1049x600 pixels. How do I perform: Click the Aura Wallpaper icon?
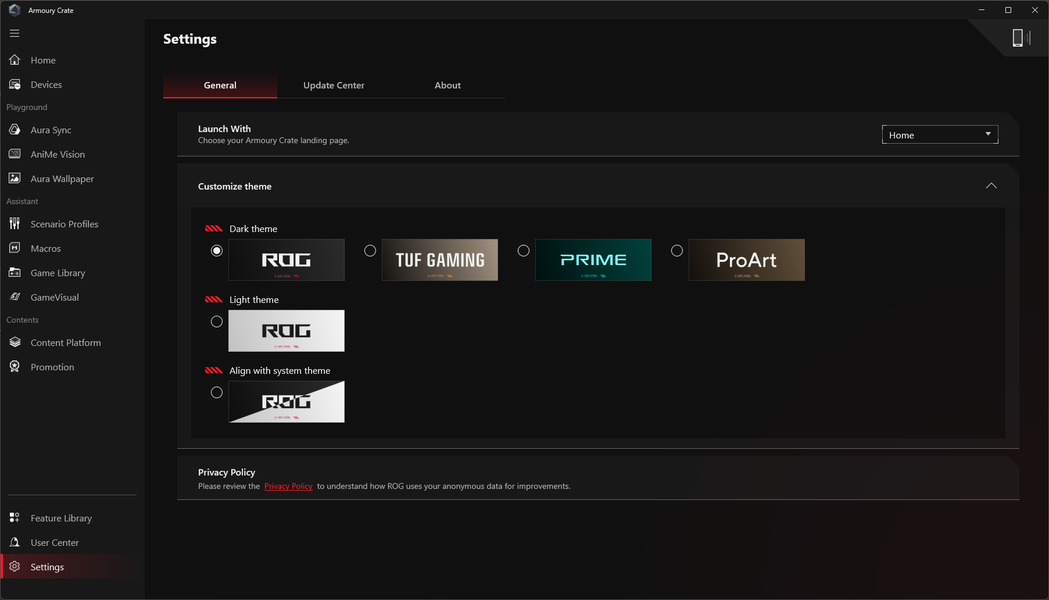(14, 179)
